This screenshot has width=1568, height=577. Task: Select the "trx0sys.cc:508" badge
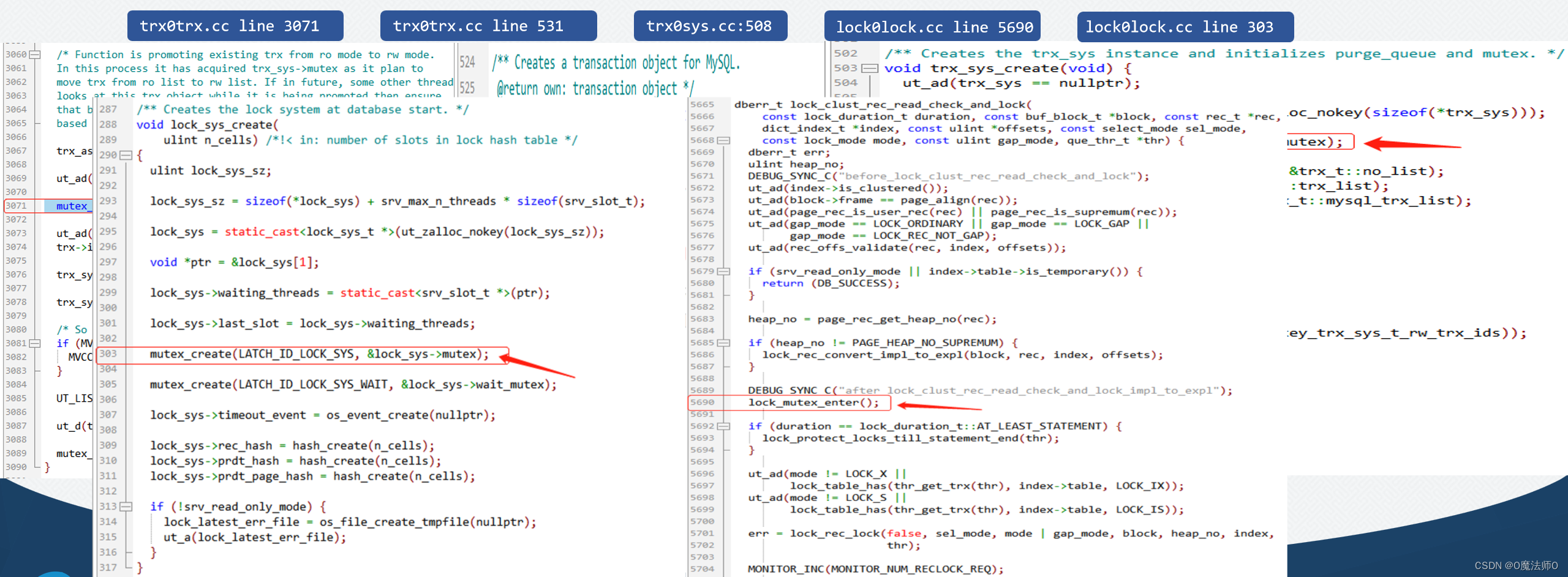tap(710, 26)
